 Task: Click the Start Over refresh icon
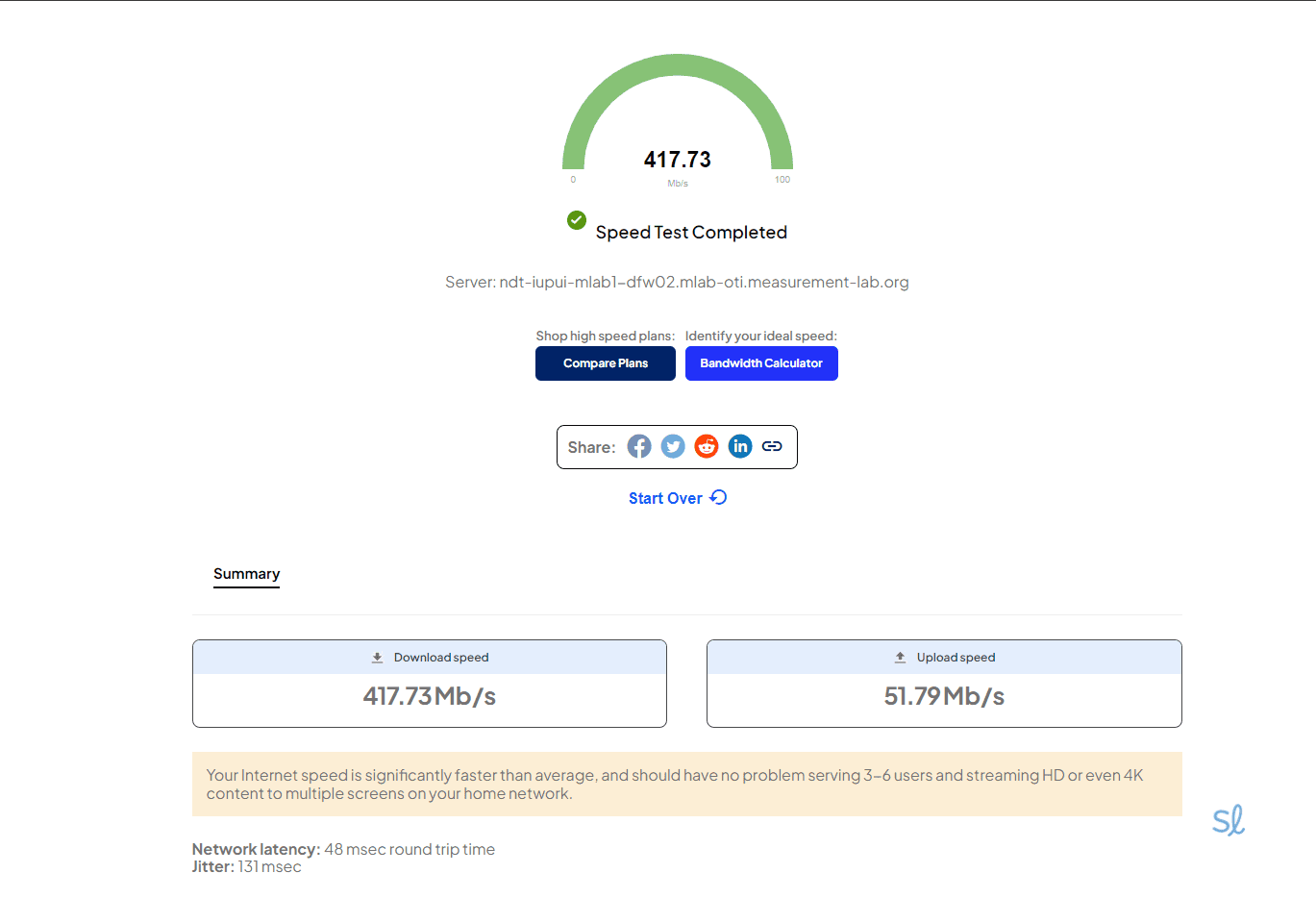coord(719,497)
